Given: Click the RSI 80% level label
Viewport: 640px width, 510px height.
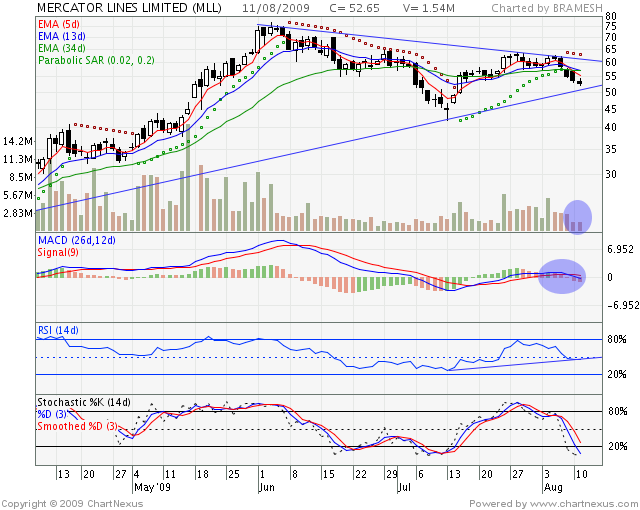Looking at the screenshot, I should [617, 339].
